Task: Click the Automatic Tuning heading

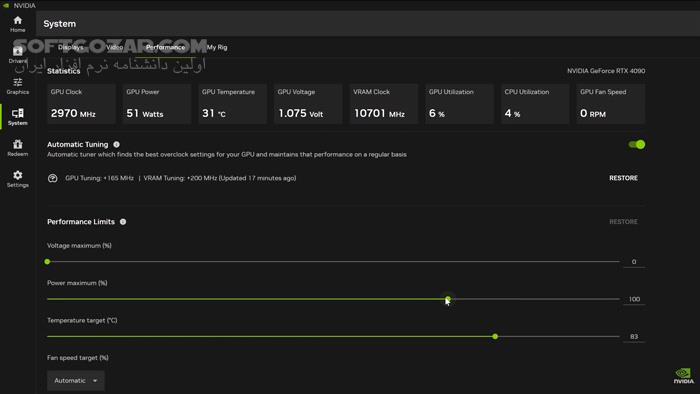Action: 78,145
